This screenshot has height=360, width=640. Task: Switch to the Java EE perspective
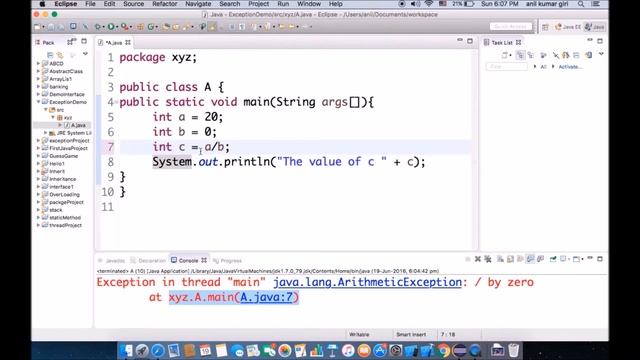pos(567,27)
